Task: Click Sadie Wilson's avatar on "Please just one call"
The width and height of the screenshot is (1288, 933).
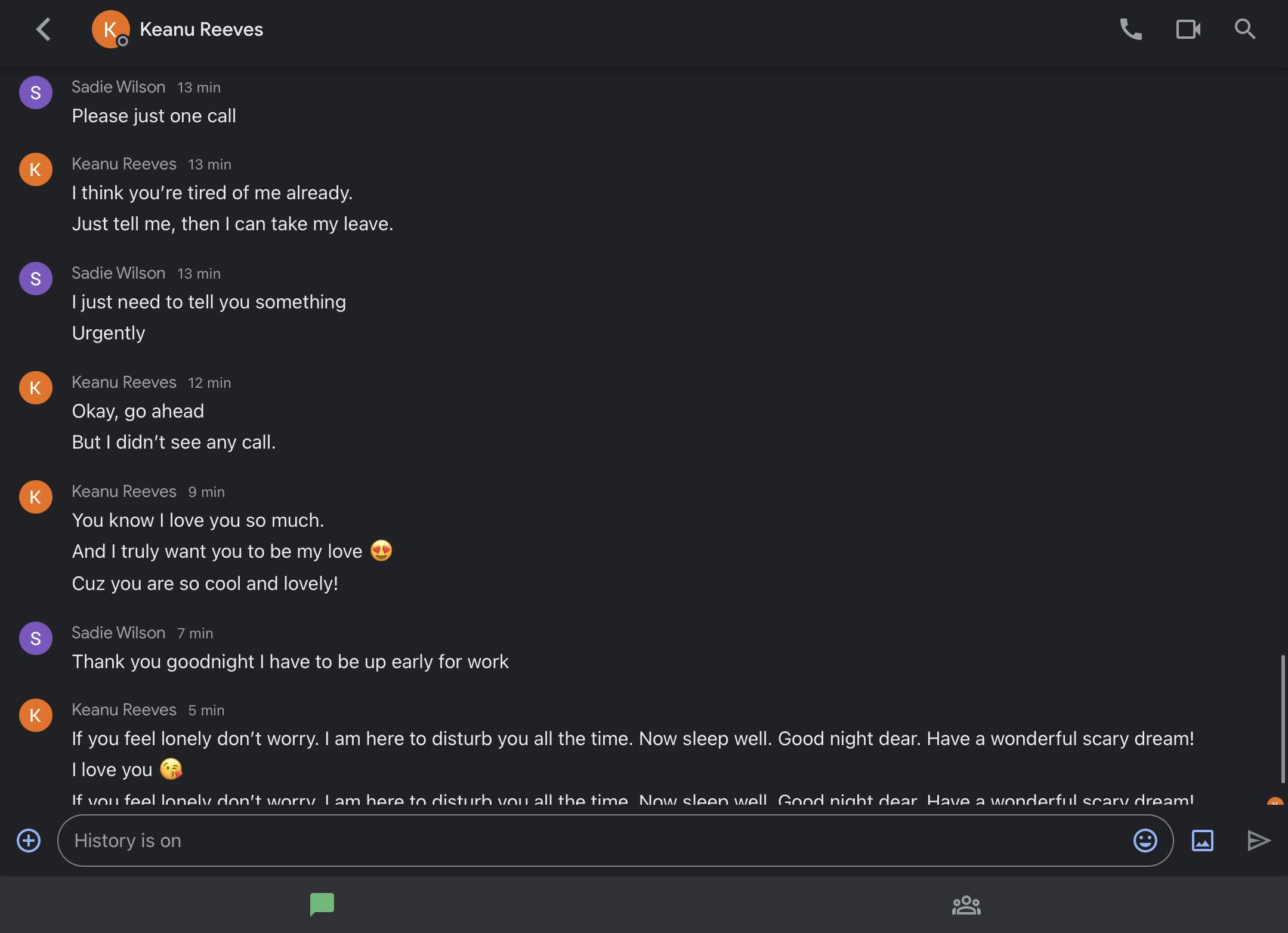Action: tap(36, 92)
